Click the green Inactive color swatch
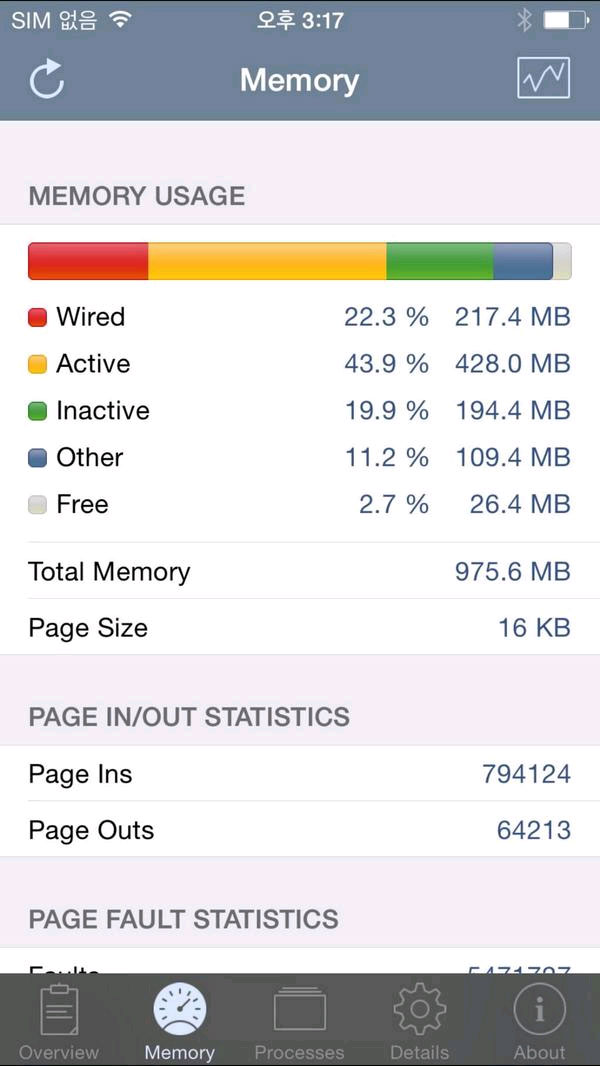Image resolution: width=600 pixels, height=1066 pixels. click(x=38, y=411)
